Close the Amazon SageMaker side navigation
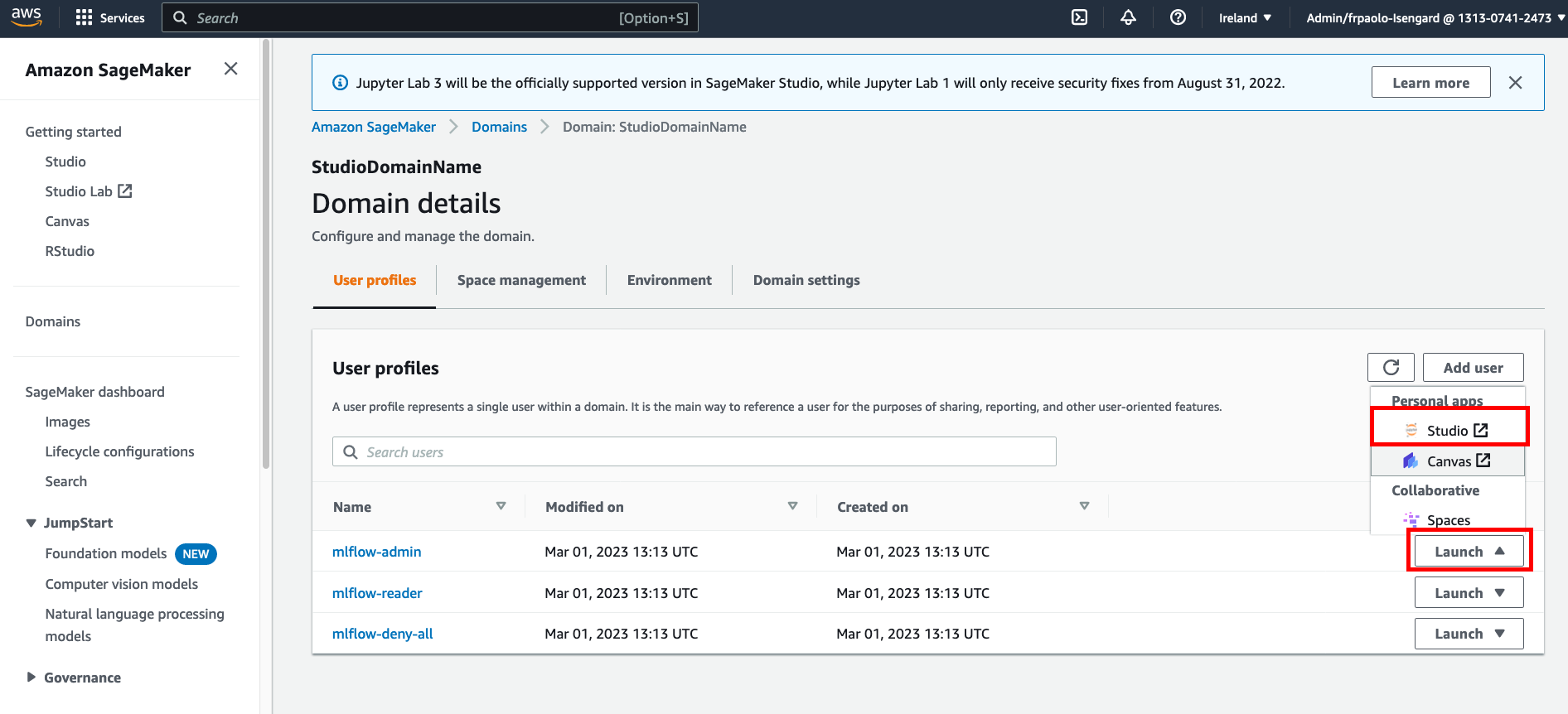Viewport: 1568px width, 714px height. (x=231, y=69)
